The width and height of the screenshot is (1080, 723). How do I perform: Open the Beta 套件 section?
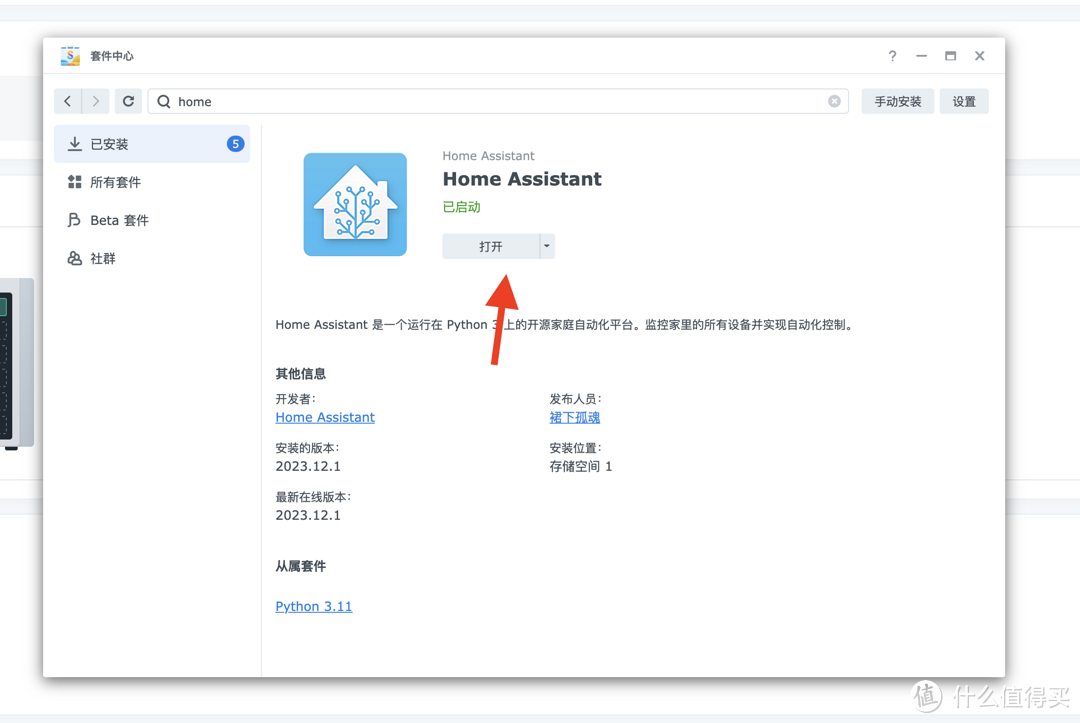pyautogui.click(x=118, y=220)
